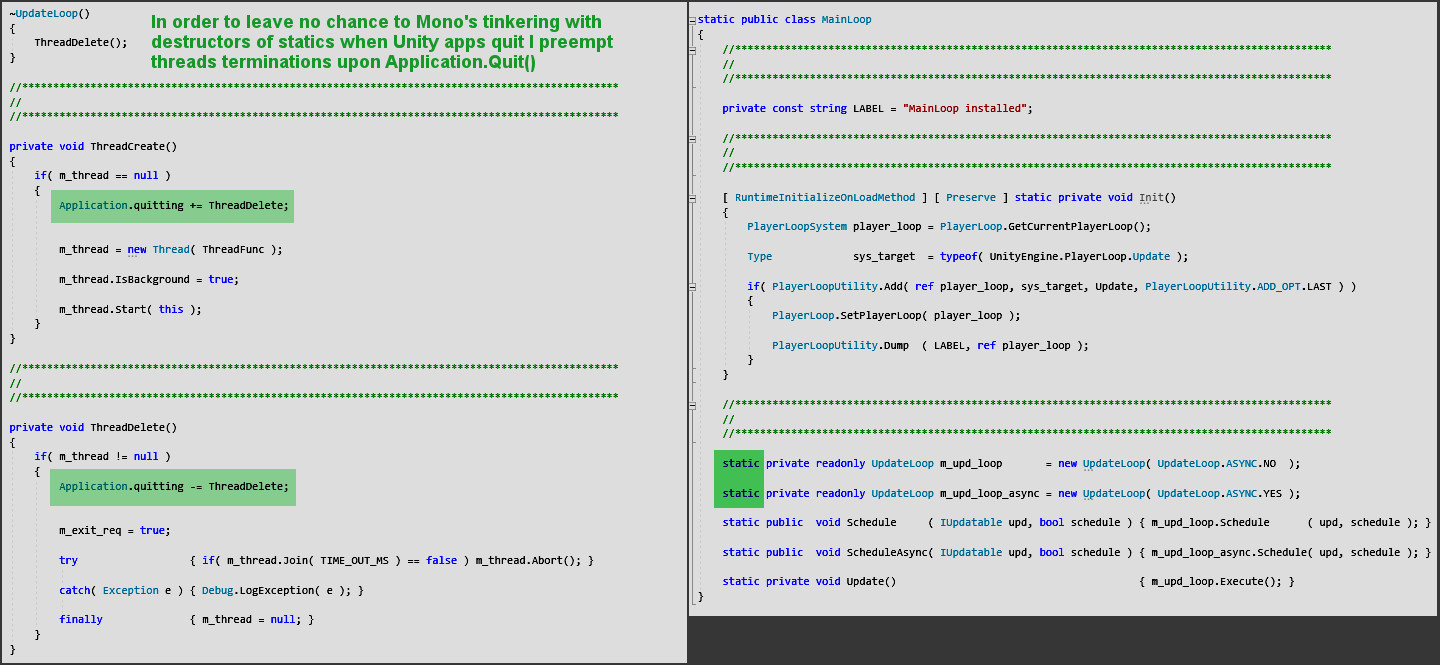Select the highlighted static keyword before m_upd_loop

[x=739, y=463]
